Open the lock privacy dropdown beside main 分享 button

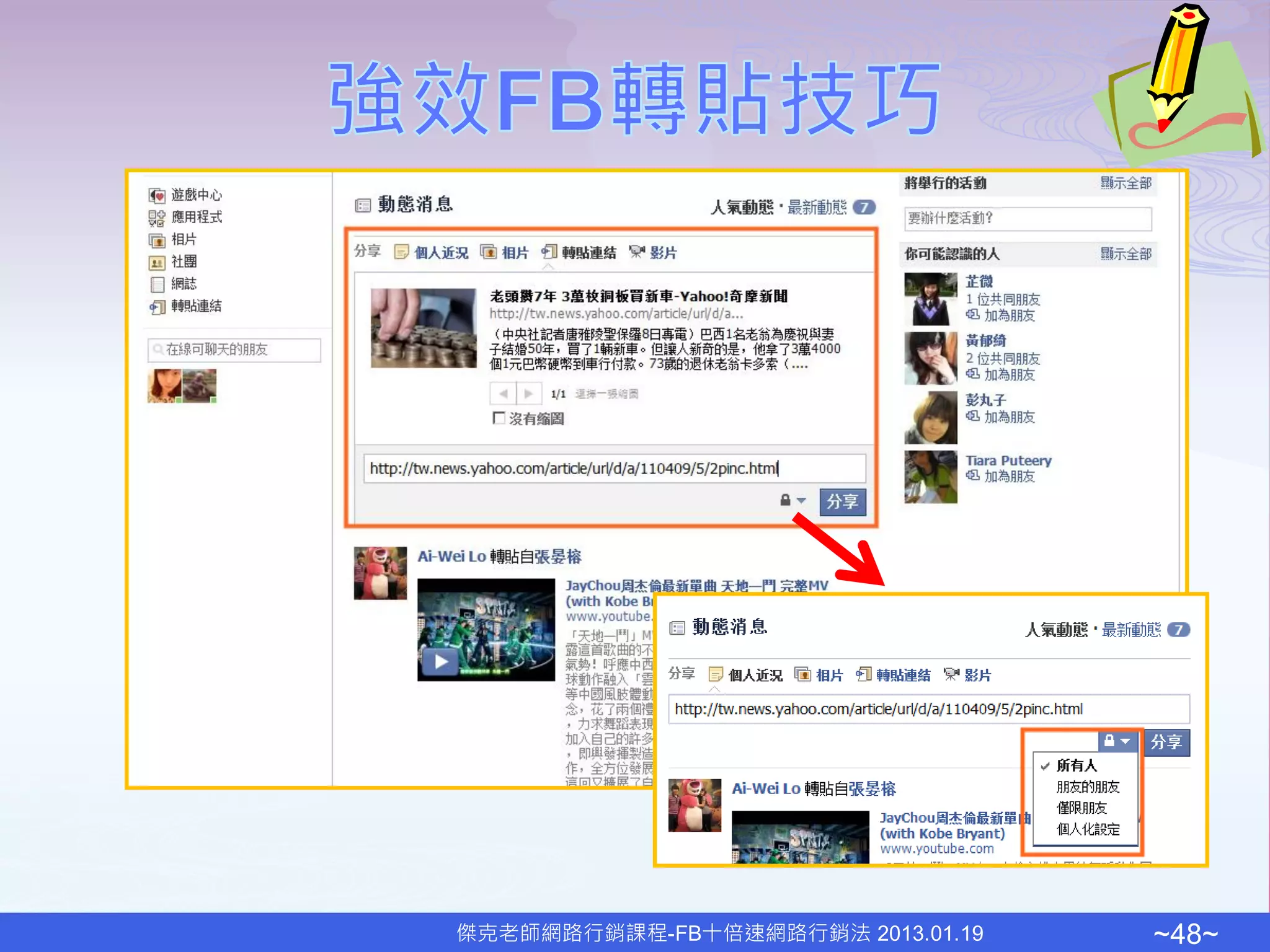[793, 500]
